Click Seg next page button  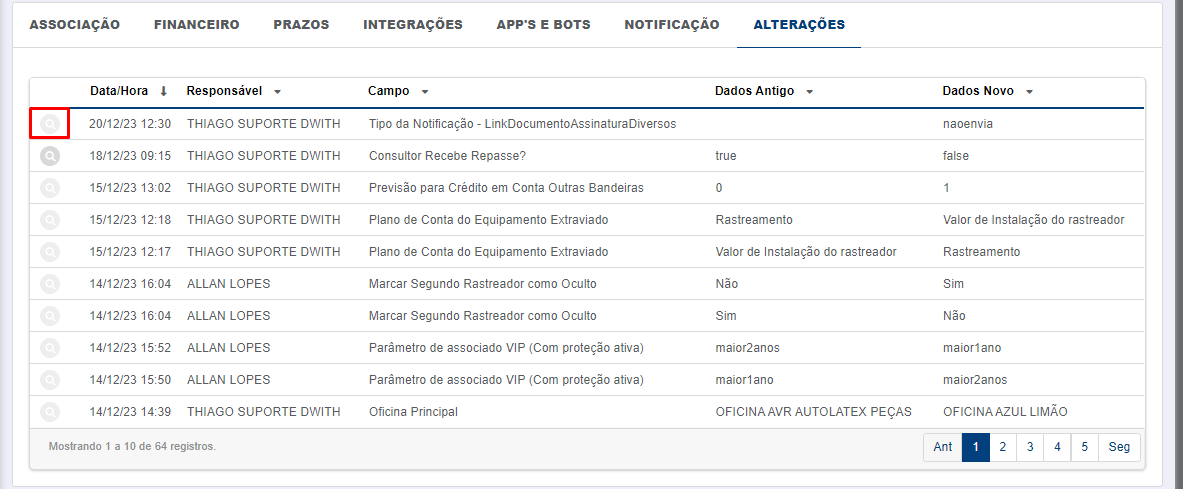[x=1120, y=447]
